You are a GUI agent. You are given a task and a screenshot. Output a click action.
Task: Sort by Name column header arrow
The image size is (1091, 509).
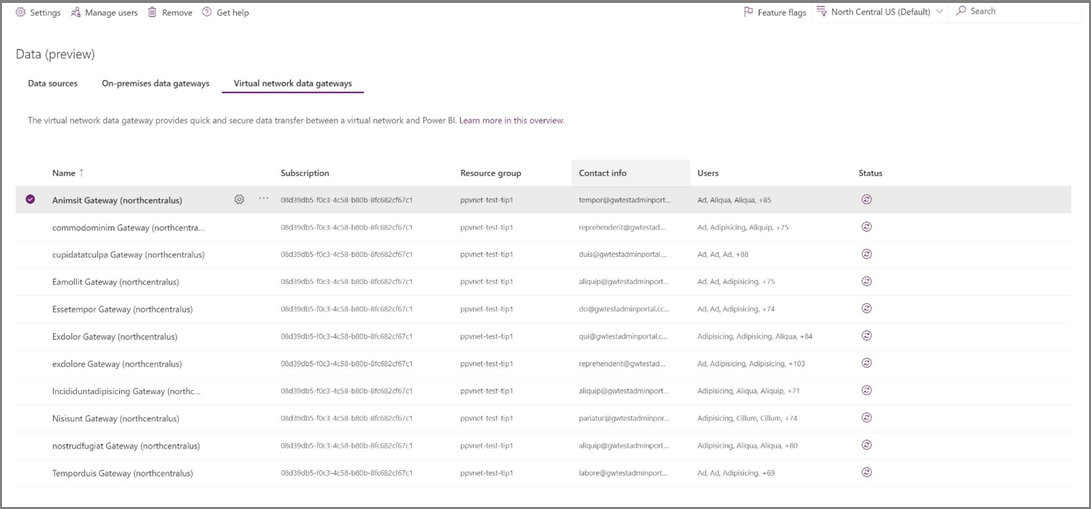(x=81, y=173)
